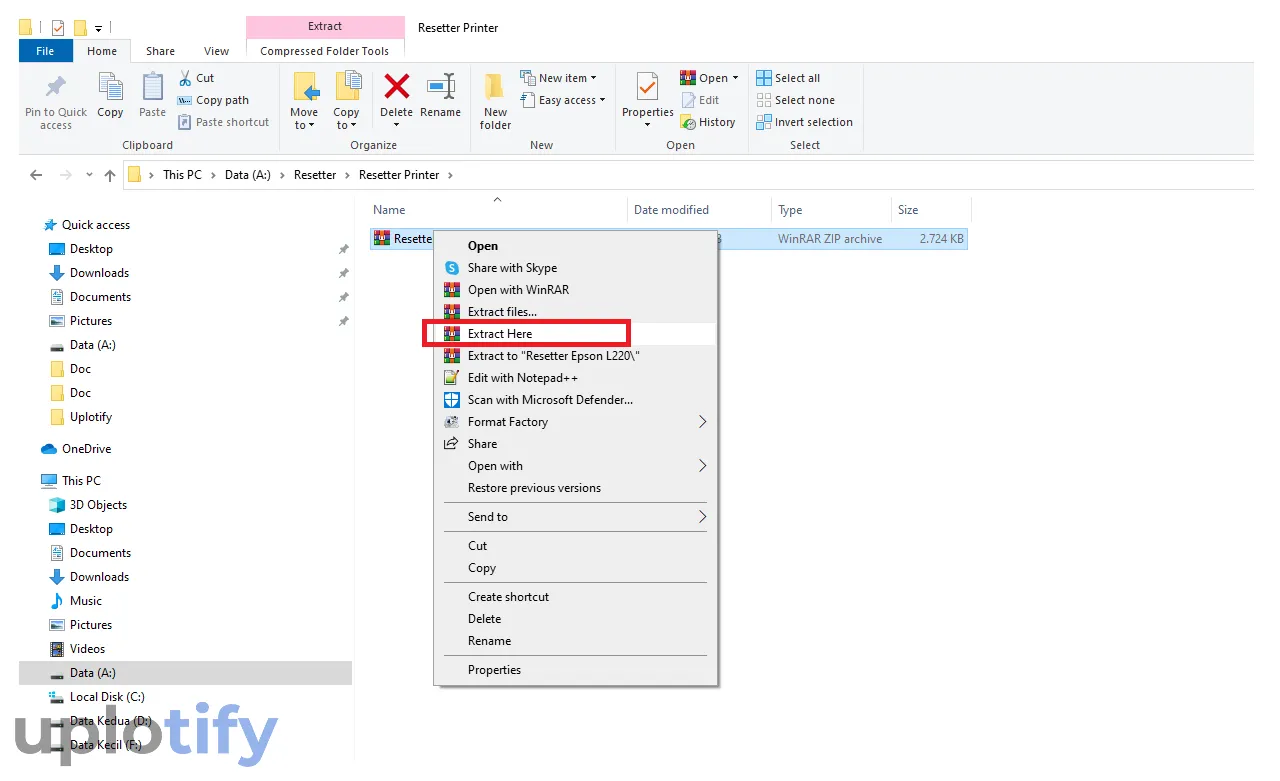1280x781 pixels.
Task: Click Select none in the ribbon
Action: tap(795, 100)
